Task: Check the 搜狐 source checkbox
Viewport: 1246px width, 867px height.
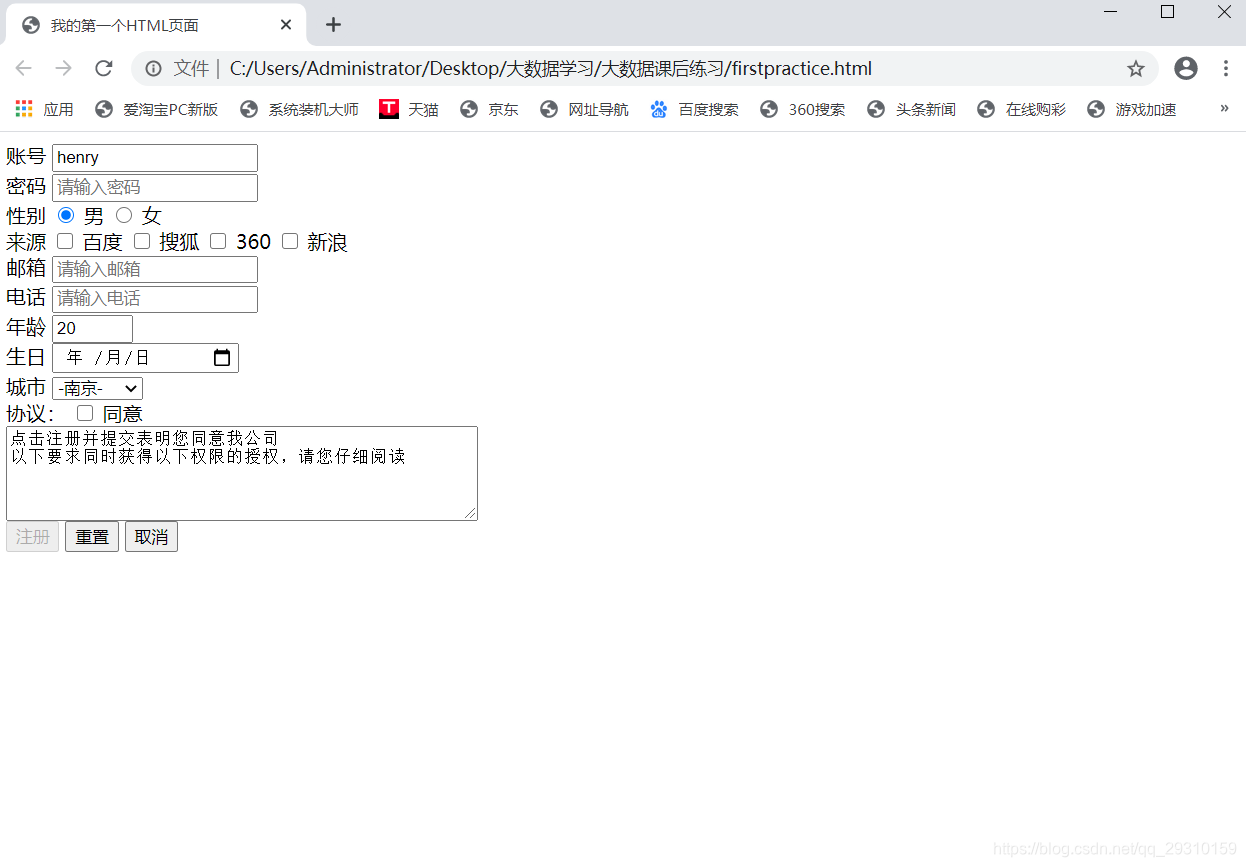Action: pos(142,241)
